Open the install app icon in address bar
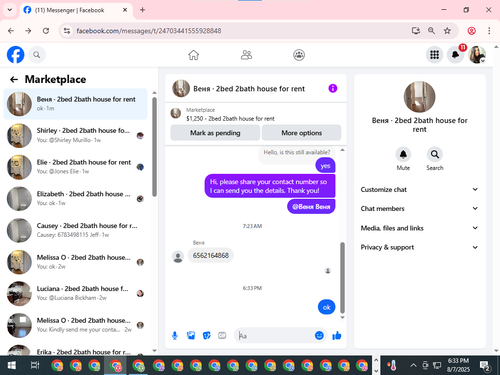Screen dimensions: 500x375 (x=416, y=31)
